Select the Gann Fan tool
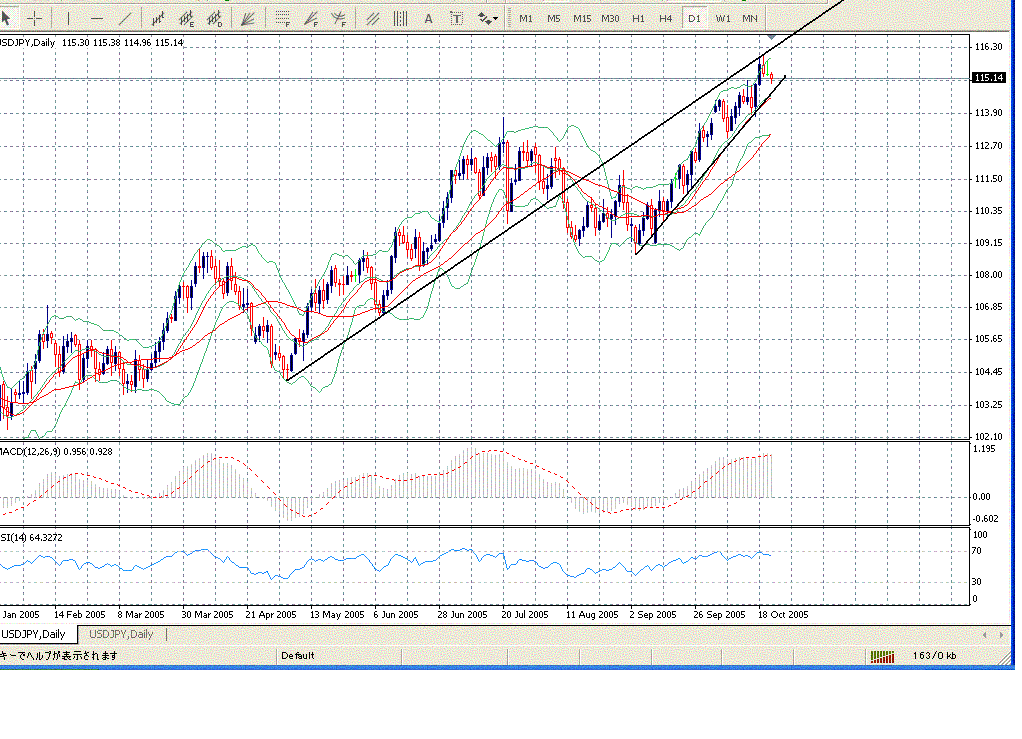Image resolution: width=1022 pixels, height=739 pixels. tap(249, 18)
